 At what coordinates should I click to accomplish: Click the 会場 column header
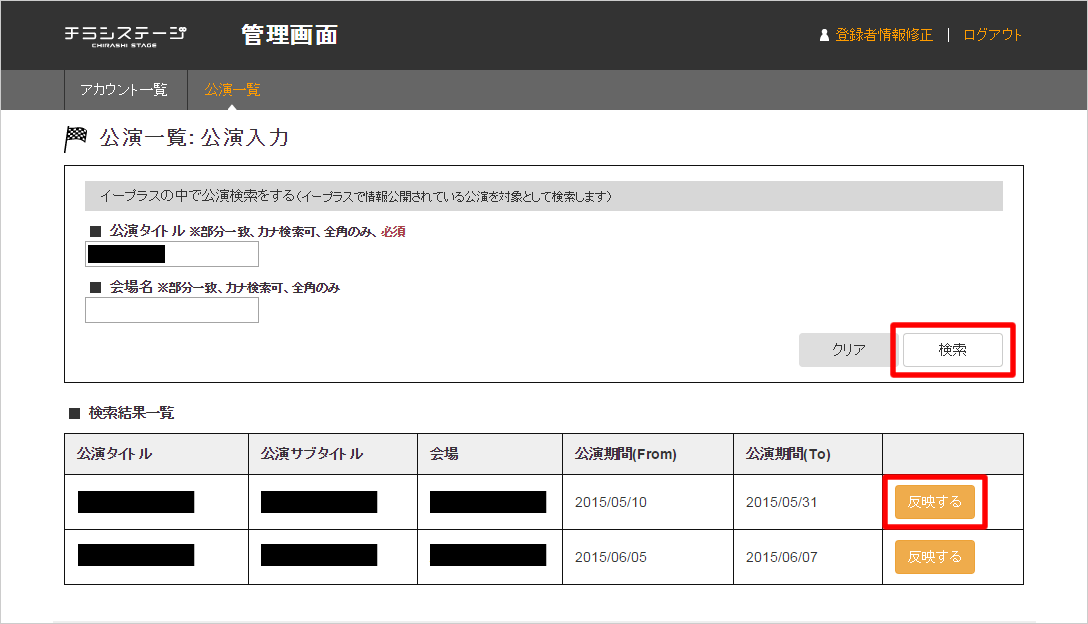coord(444,454)
